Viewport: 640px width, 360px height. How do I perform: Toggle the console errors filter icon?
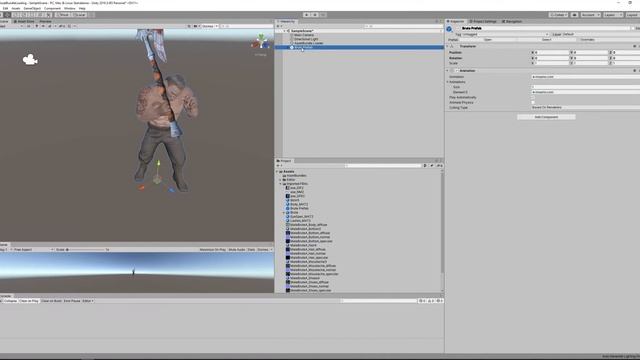439,301
